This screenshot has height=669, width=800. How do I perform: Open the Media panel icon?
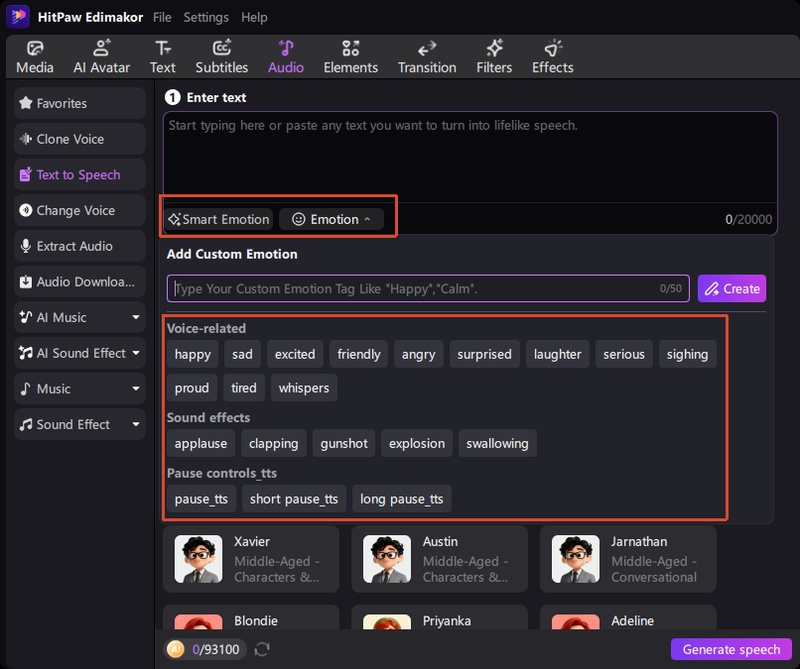[35, 57]
